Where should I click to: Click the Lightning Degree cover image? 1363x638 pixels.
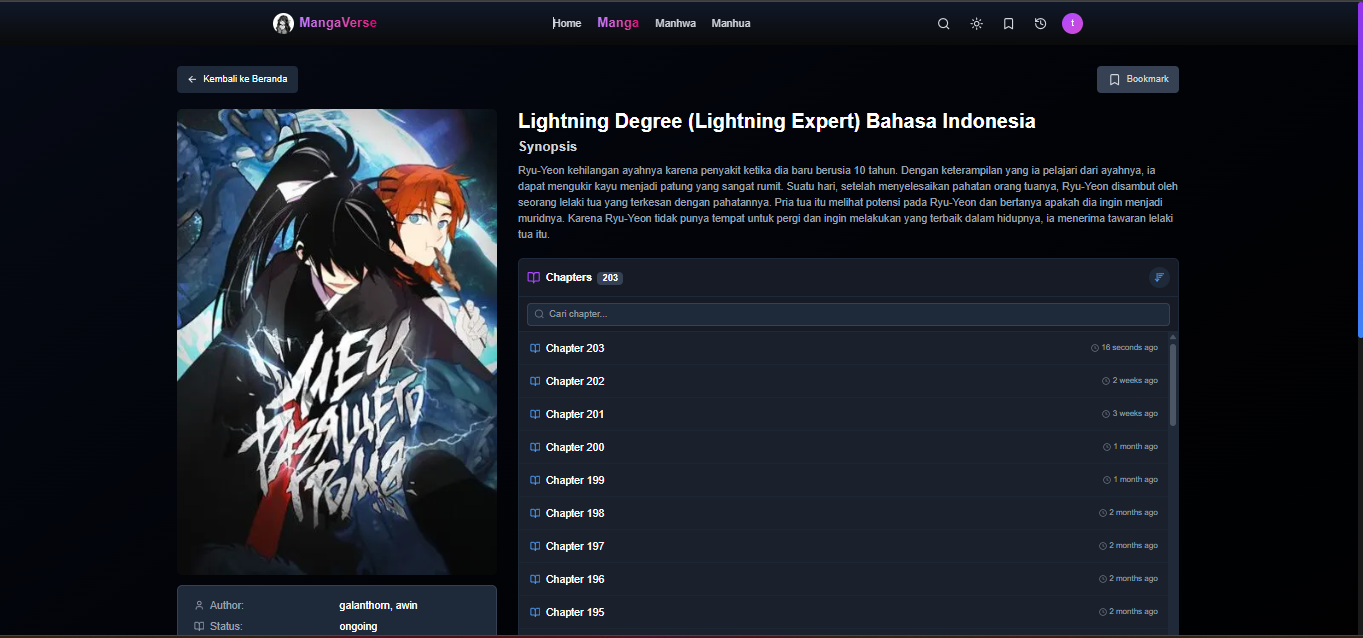(337, 342)
